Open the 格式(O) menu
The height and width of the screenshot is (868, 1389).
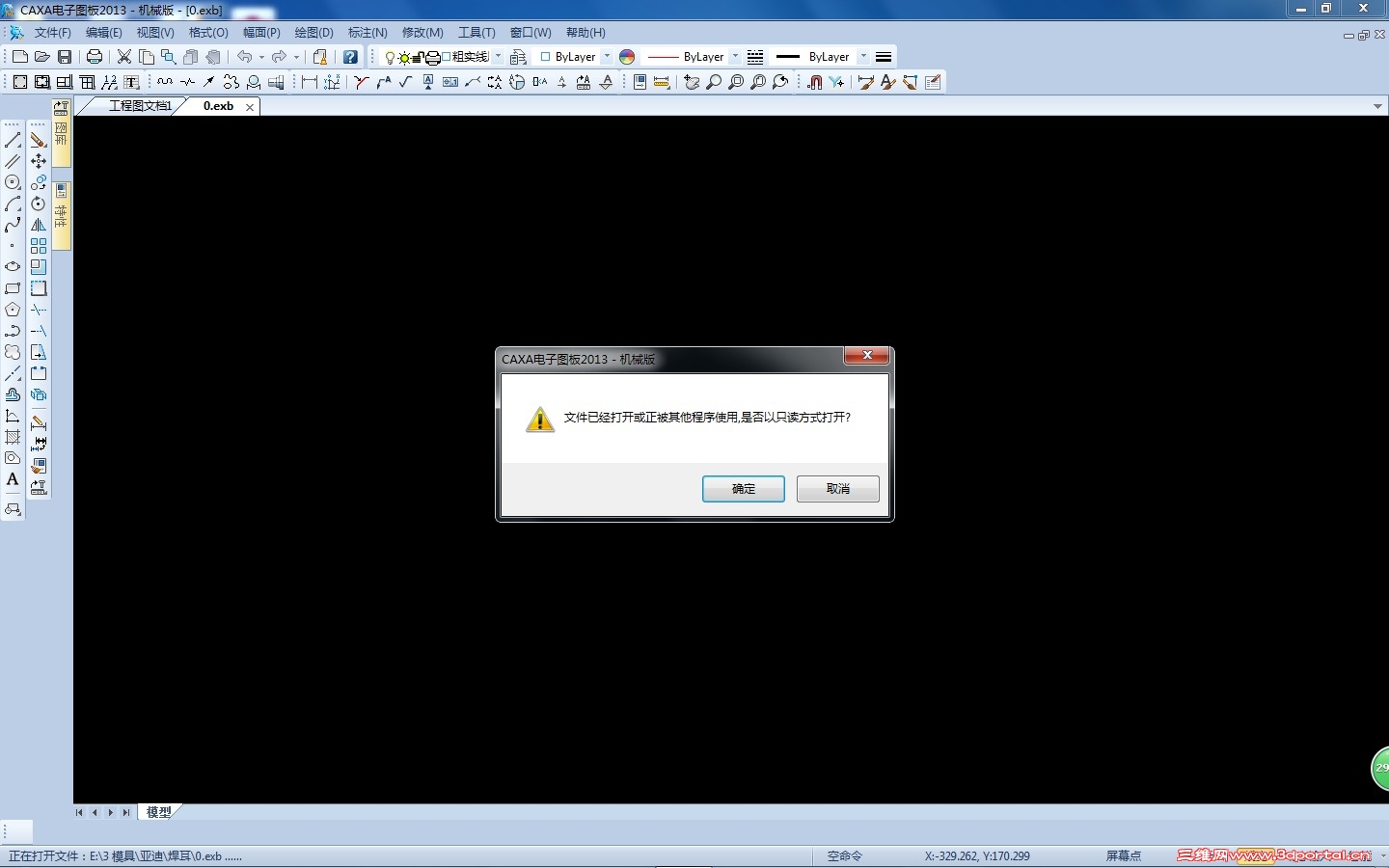pyautogui.click(x=208, y=33)
